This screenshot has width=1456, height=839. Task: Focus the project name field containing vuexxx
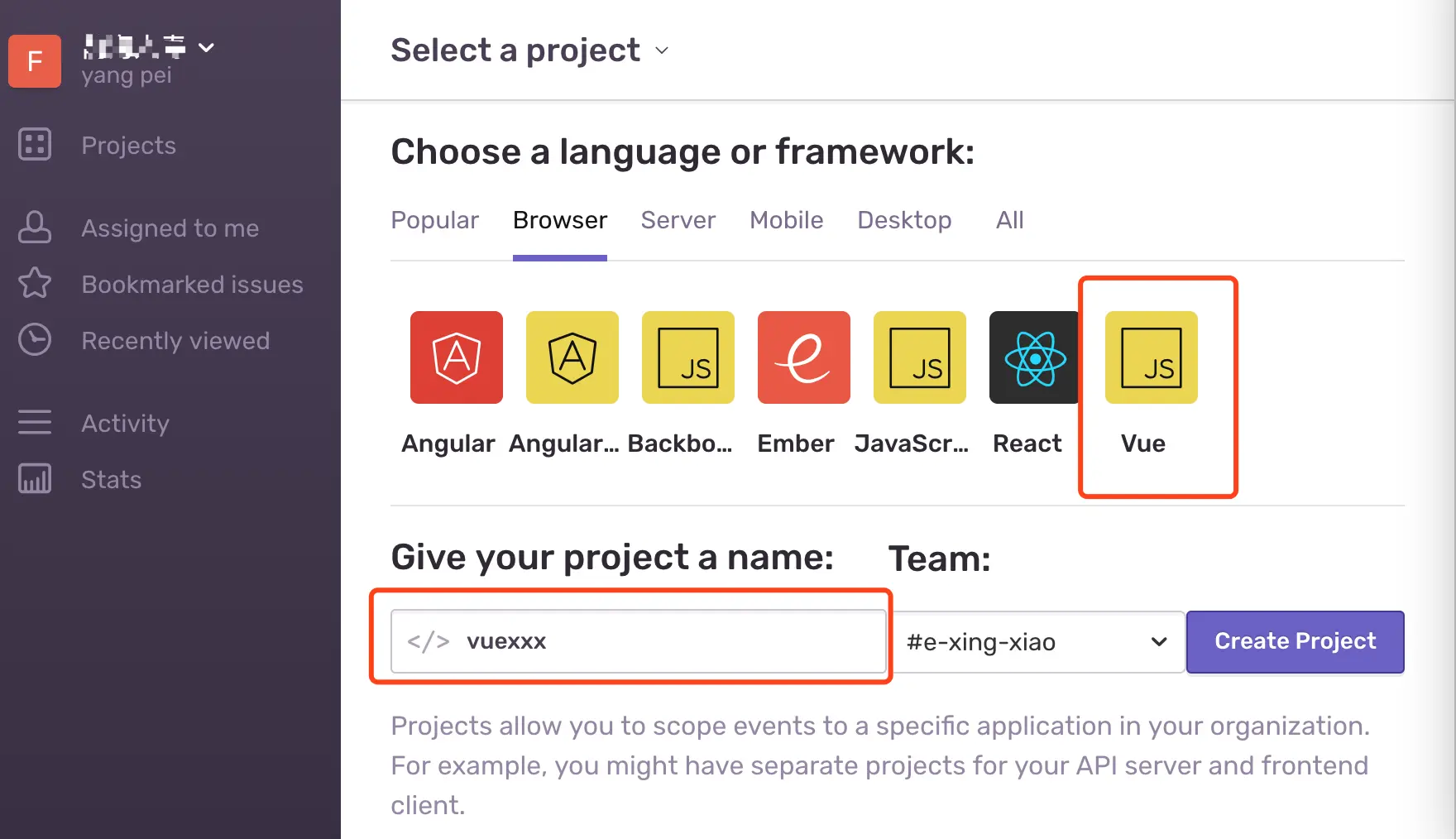[639, 642]
